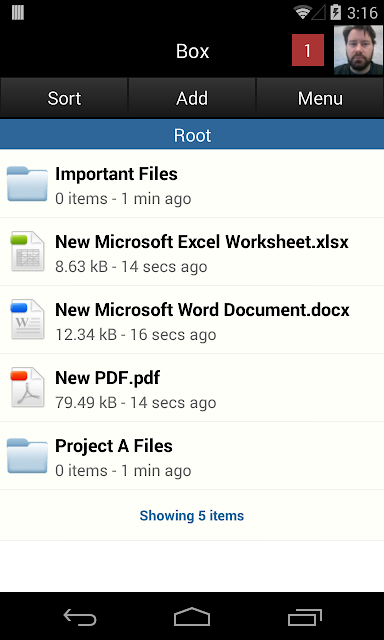Open the Add menu
This screenshot has width=384, height=640.
192,98
